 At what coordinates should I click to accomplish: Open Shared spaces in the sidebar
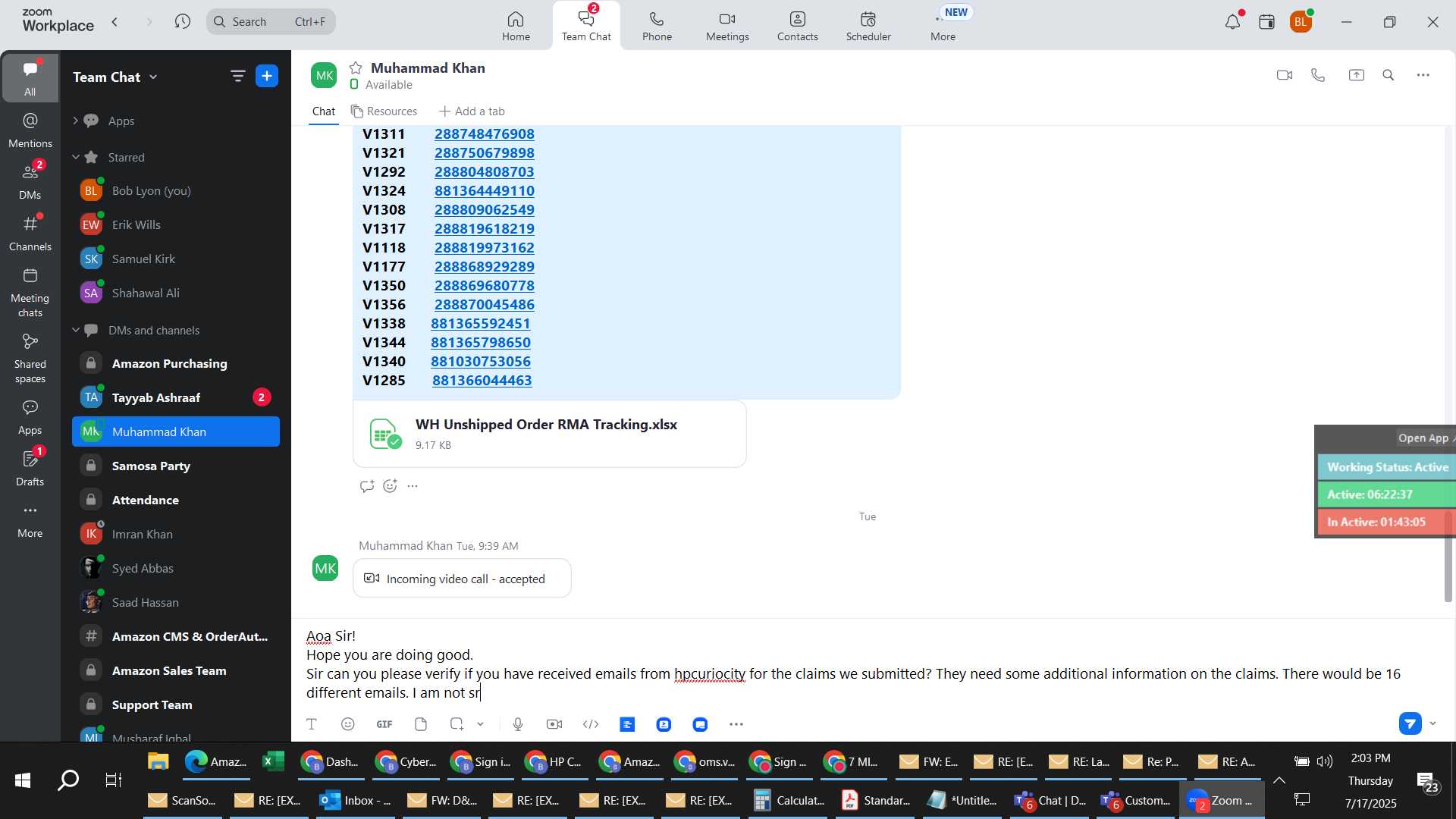click(30, 359)
